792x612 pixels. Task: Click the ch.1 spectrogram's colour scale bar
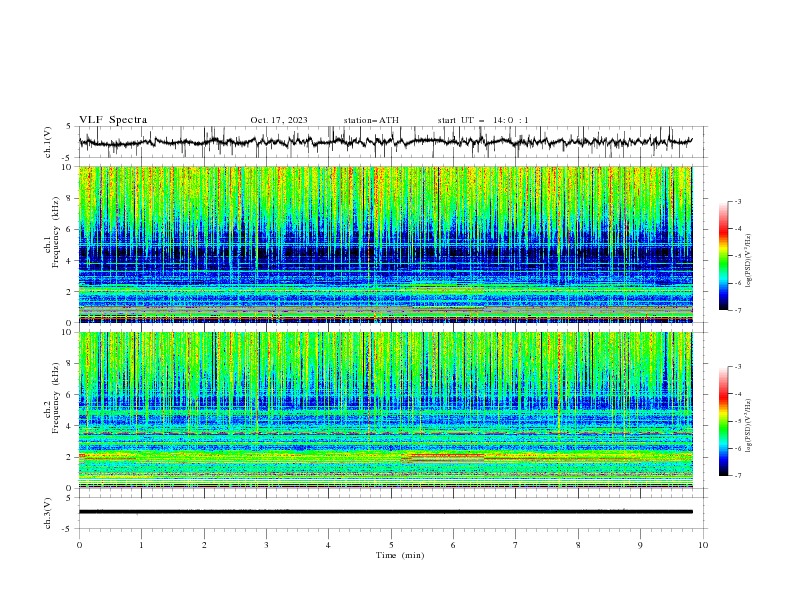(723, 256)
